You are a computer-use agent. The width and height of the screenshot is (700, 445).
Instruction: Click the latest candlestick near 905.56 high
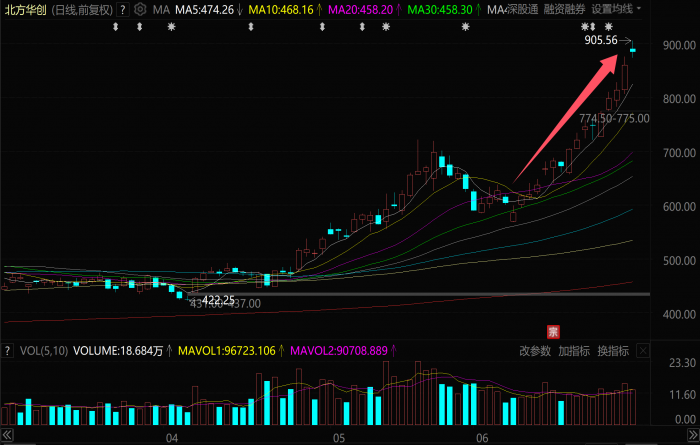point(633,50)
